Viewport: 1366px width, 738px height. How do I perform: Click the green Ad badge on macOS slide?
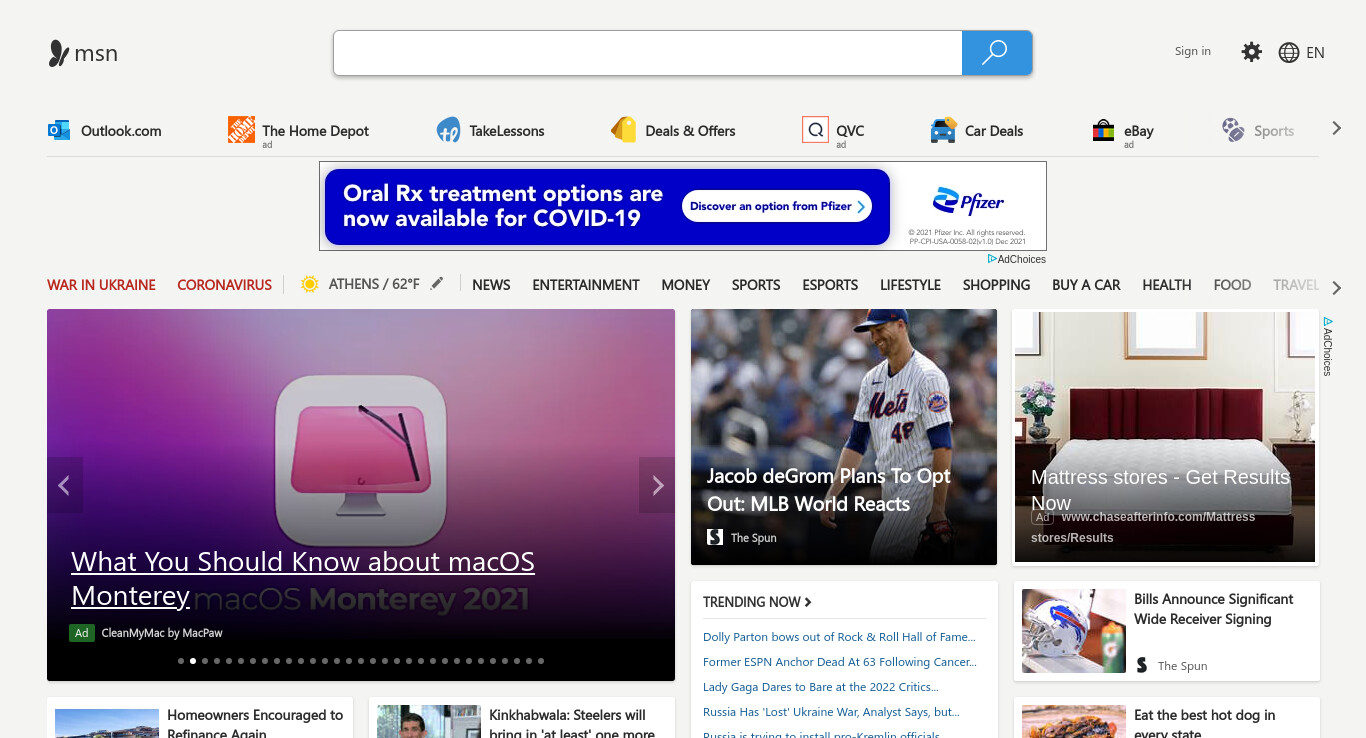(x=82, y=633)
